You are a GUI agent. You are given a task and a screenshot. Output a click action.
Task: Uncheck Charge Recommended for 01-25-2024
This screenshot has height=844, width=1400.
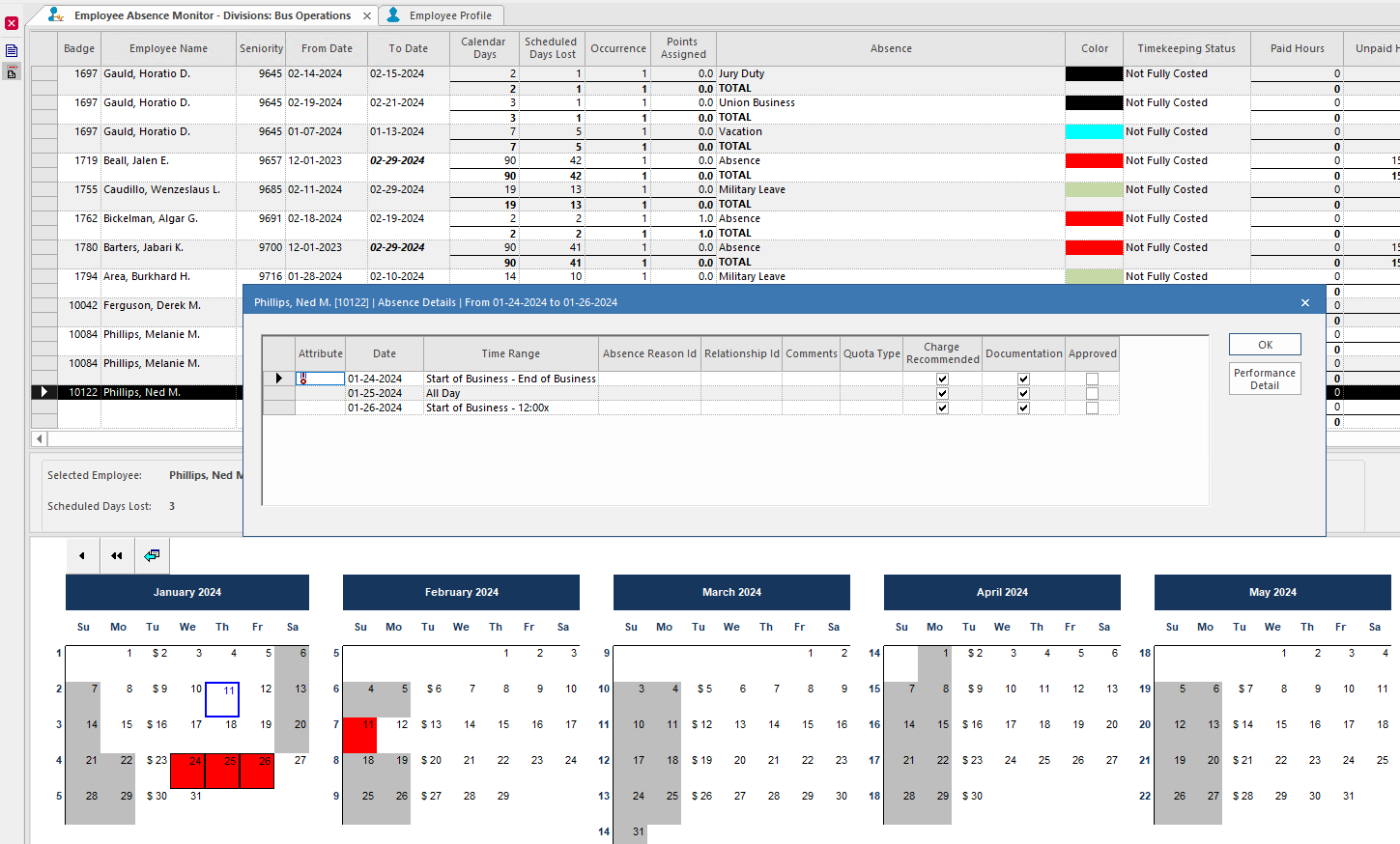point(942,393)
